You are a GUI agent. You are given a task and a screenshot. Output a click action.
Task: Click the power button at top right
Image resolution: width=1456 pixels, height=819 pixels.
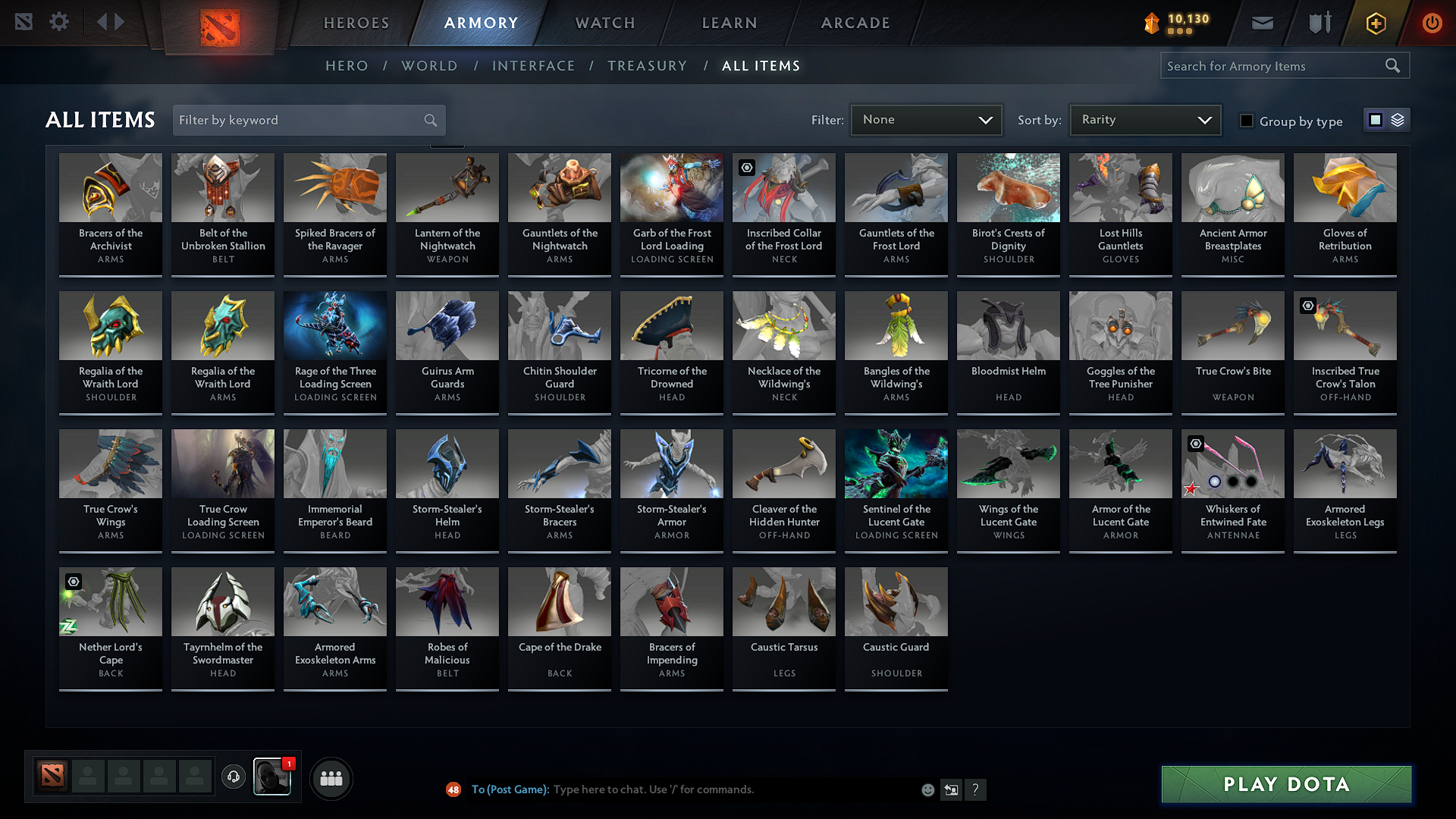1432,23
